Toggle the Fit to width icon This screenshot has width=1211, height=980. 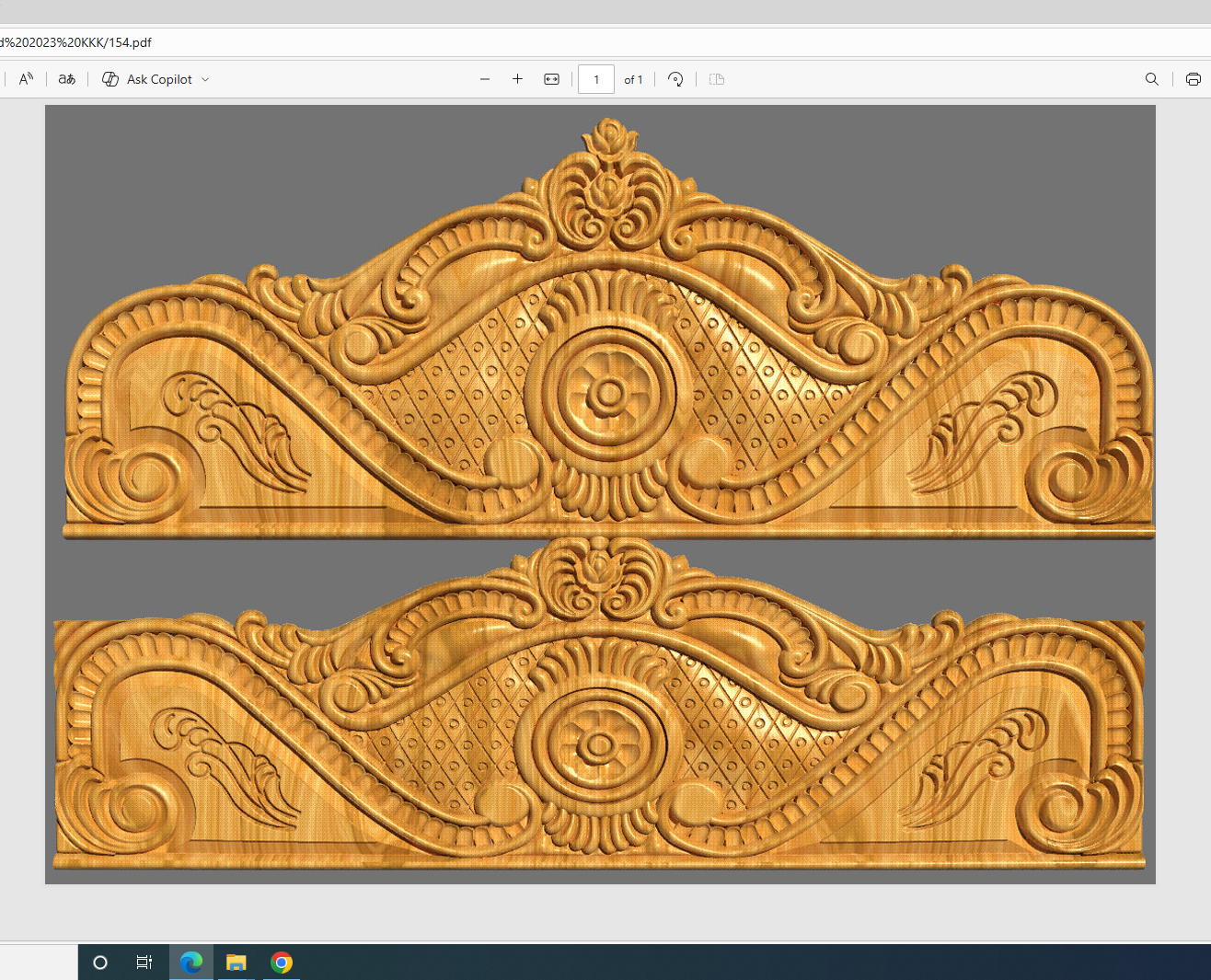tap(551, 79)
